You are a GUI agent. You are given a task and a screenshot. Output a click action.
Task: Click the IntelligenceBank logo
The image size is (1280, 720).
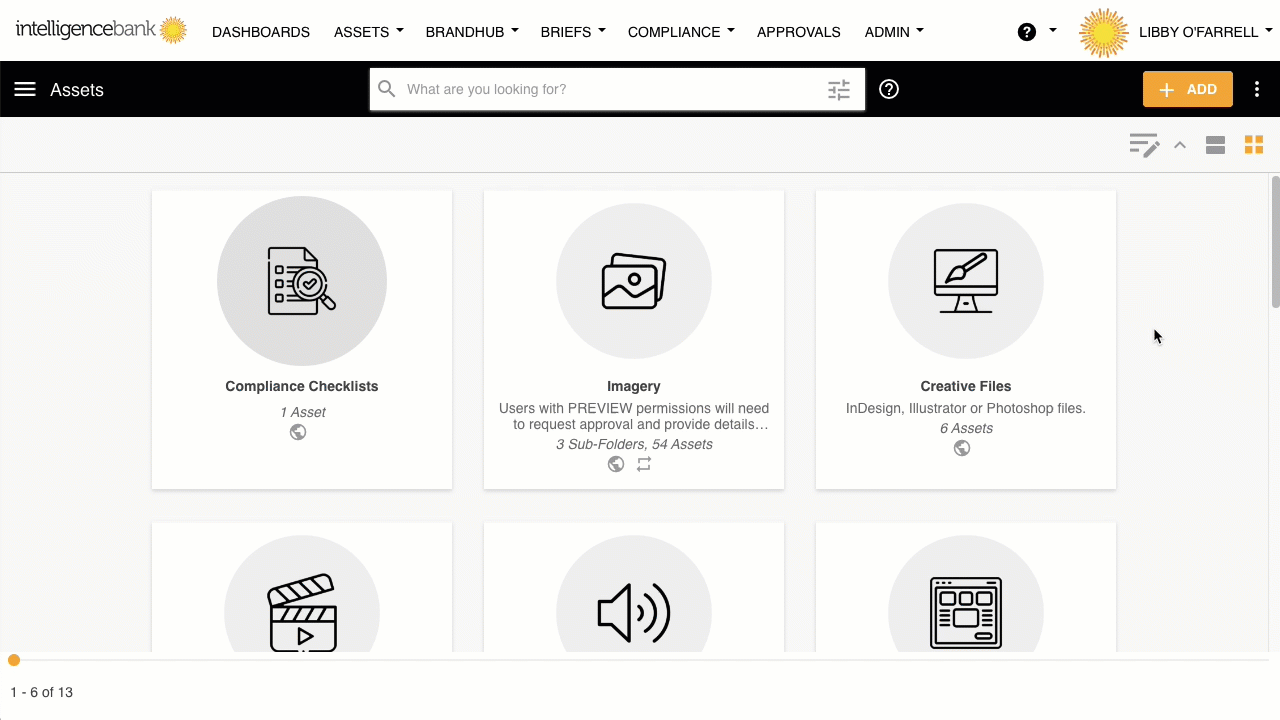pos(101,30)
